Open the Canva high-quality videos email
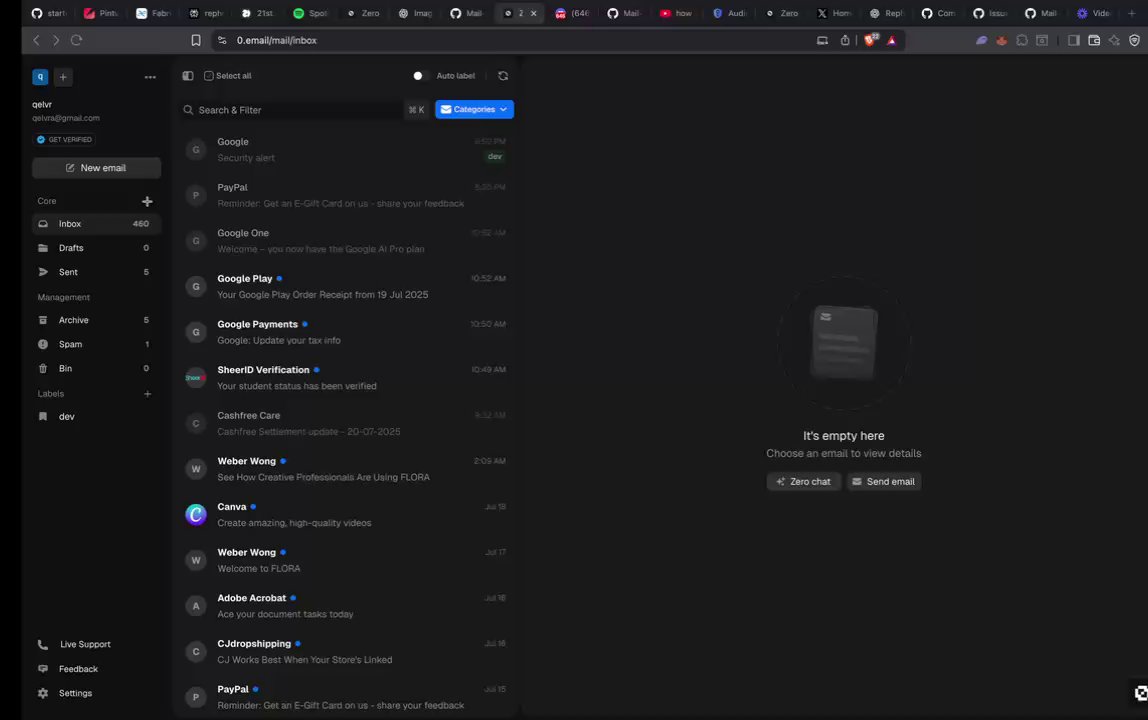Viewport: 1148px width, 720px height. (x=344, y=514)
